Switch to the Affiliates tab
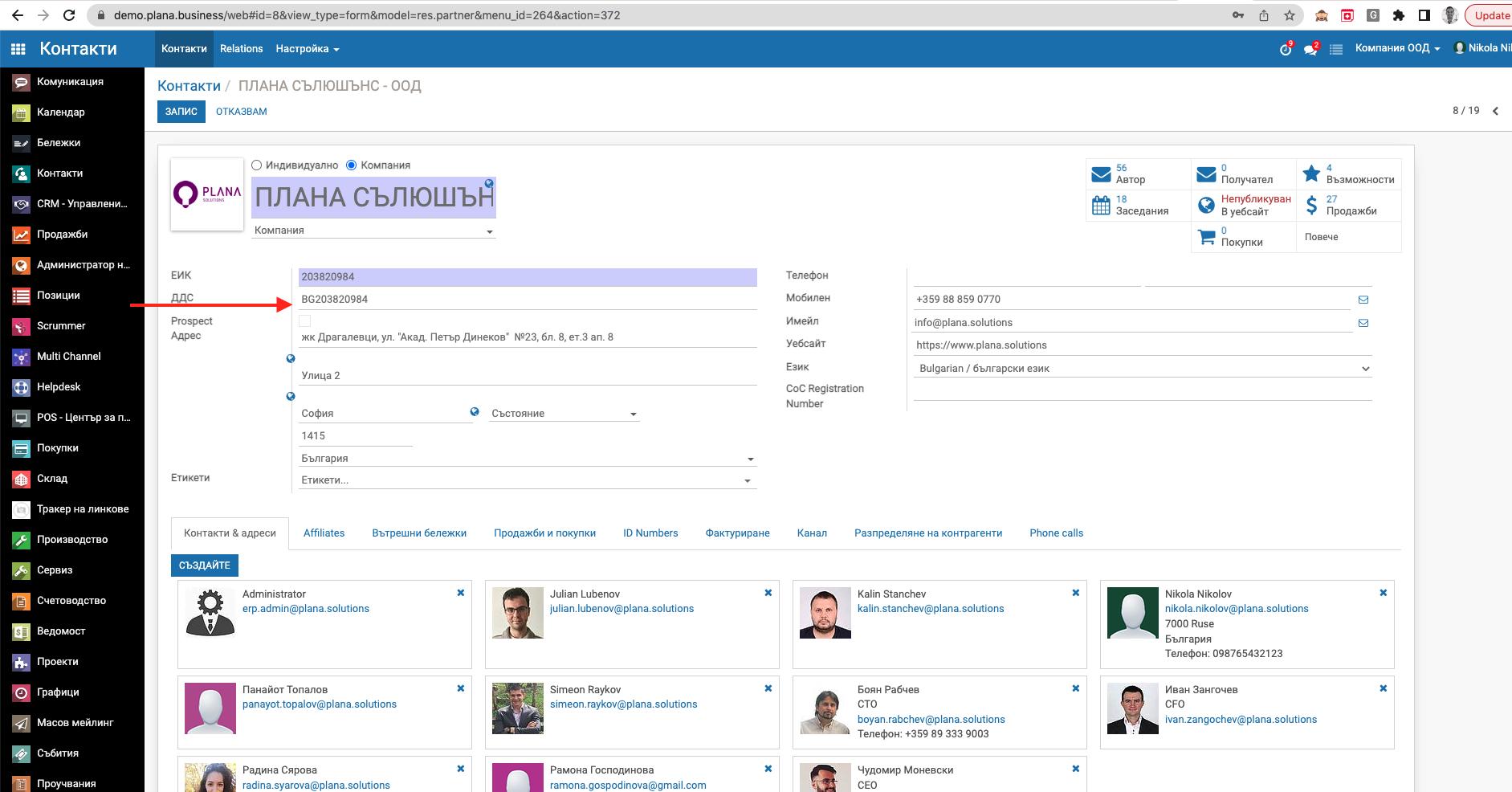 click(324, 533)
